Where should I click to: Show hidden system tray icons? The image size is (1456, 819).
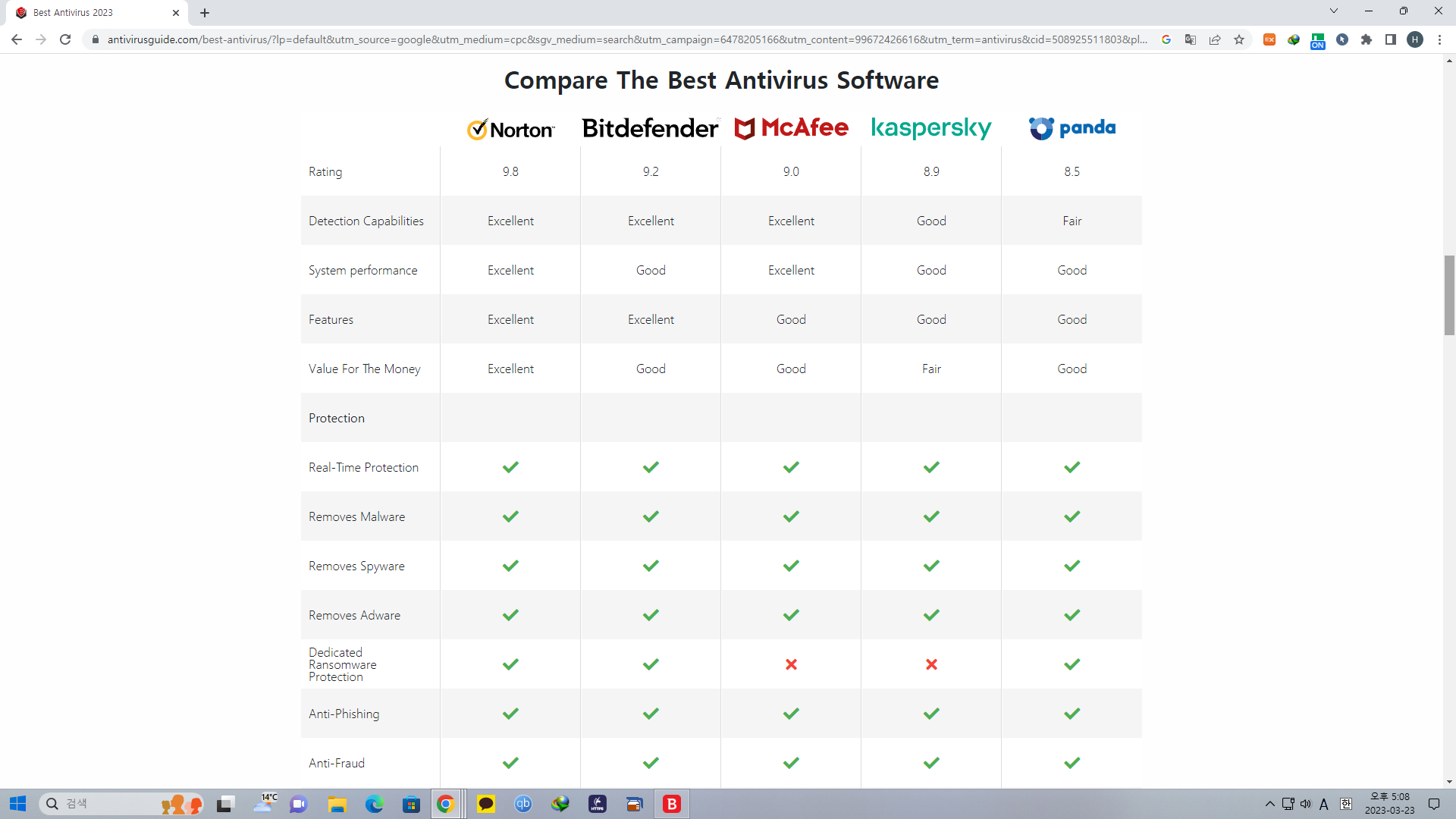(x=1269, y=804)
